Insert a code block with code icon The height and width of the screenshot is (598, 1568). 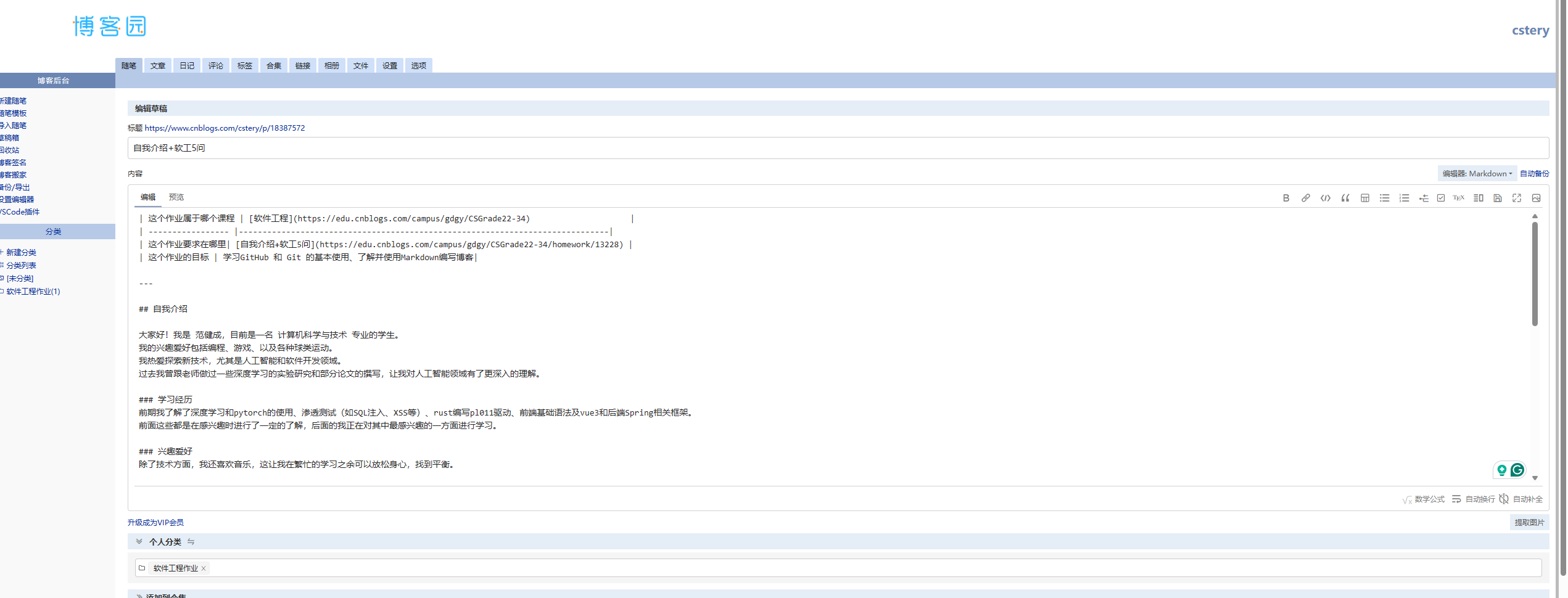coord(1325,198)
